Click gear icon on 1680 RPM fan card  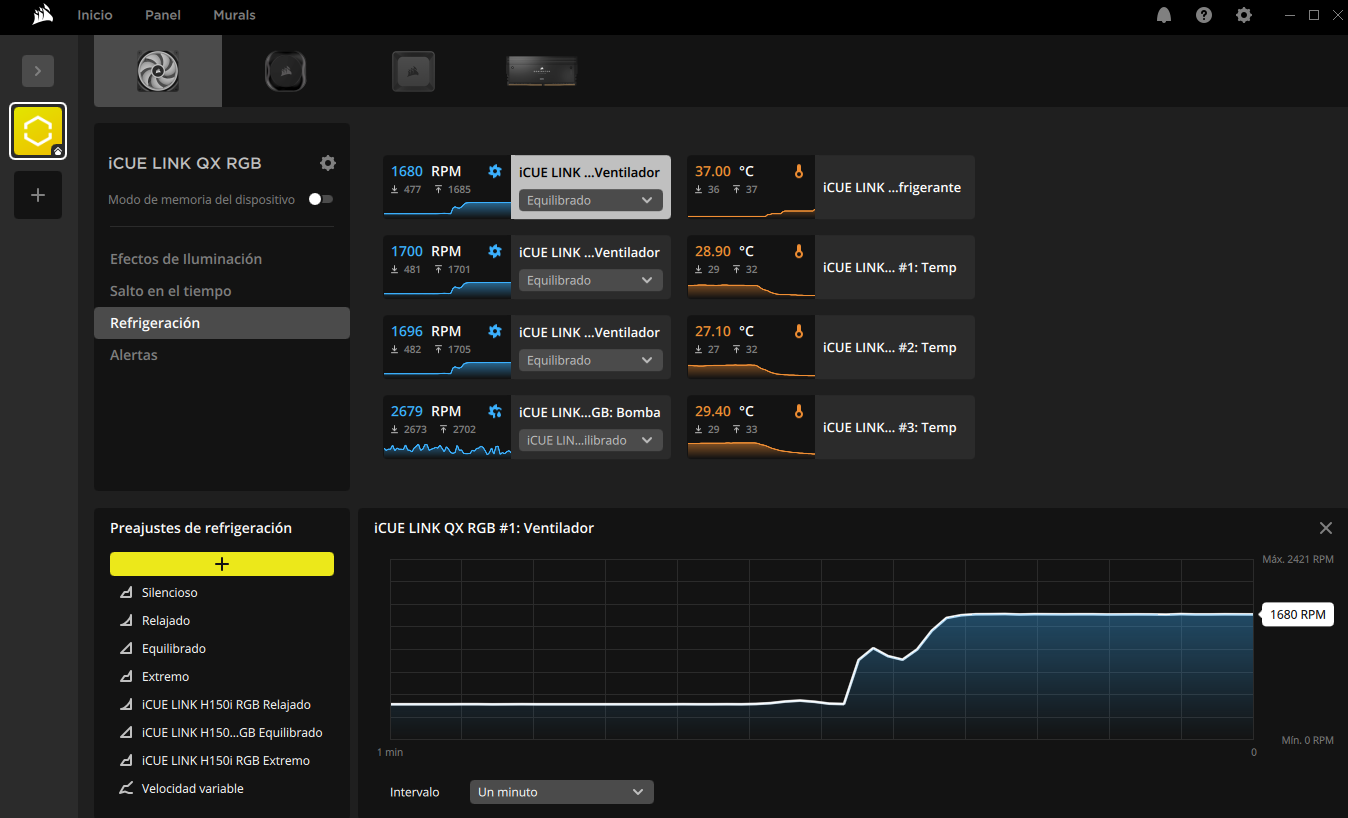coord(494,171)
